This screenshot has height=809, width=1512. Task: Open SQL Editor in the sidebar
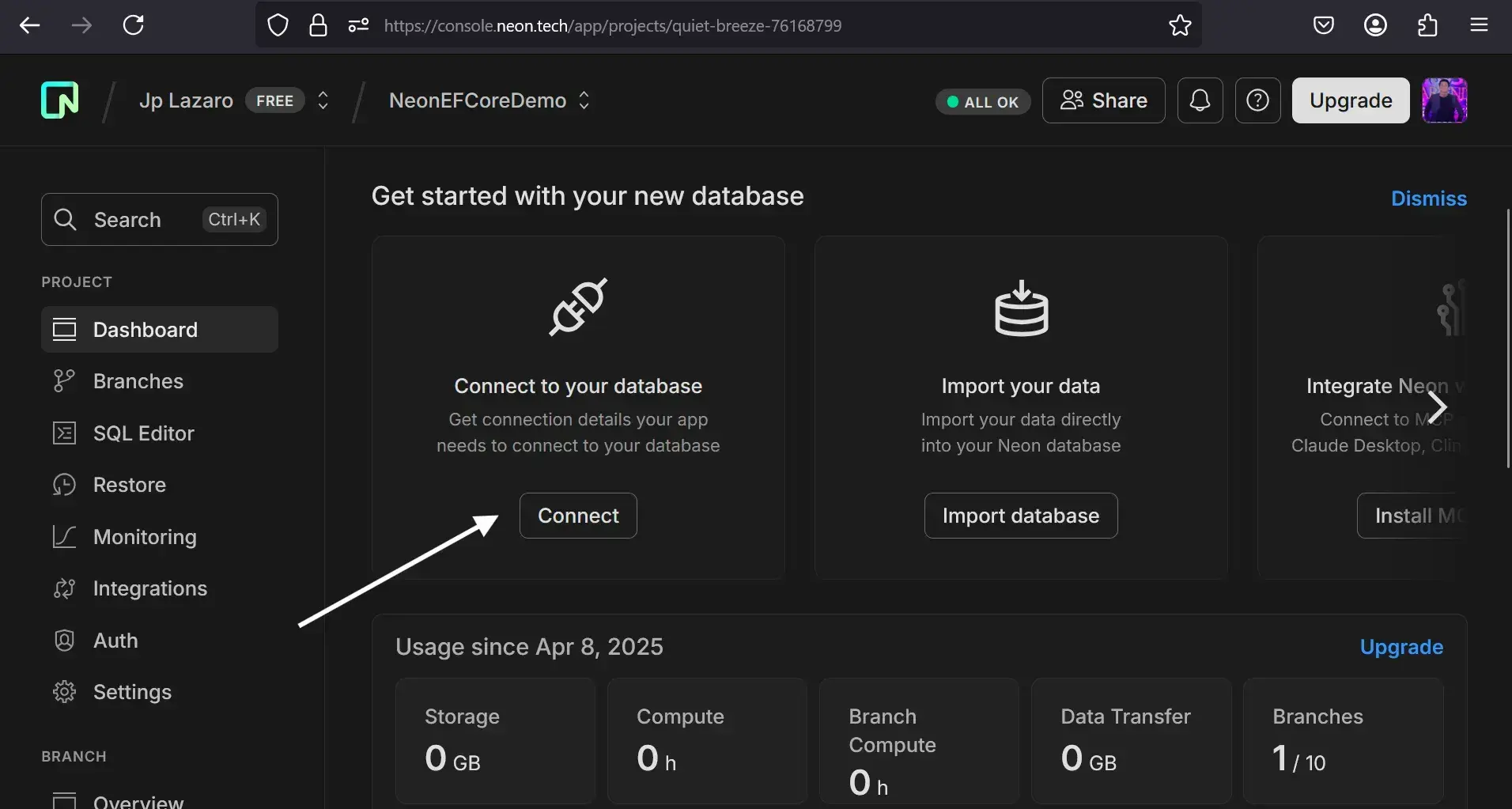pyautogui.click(x=160, y=433)
